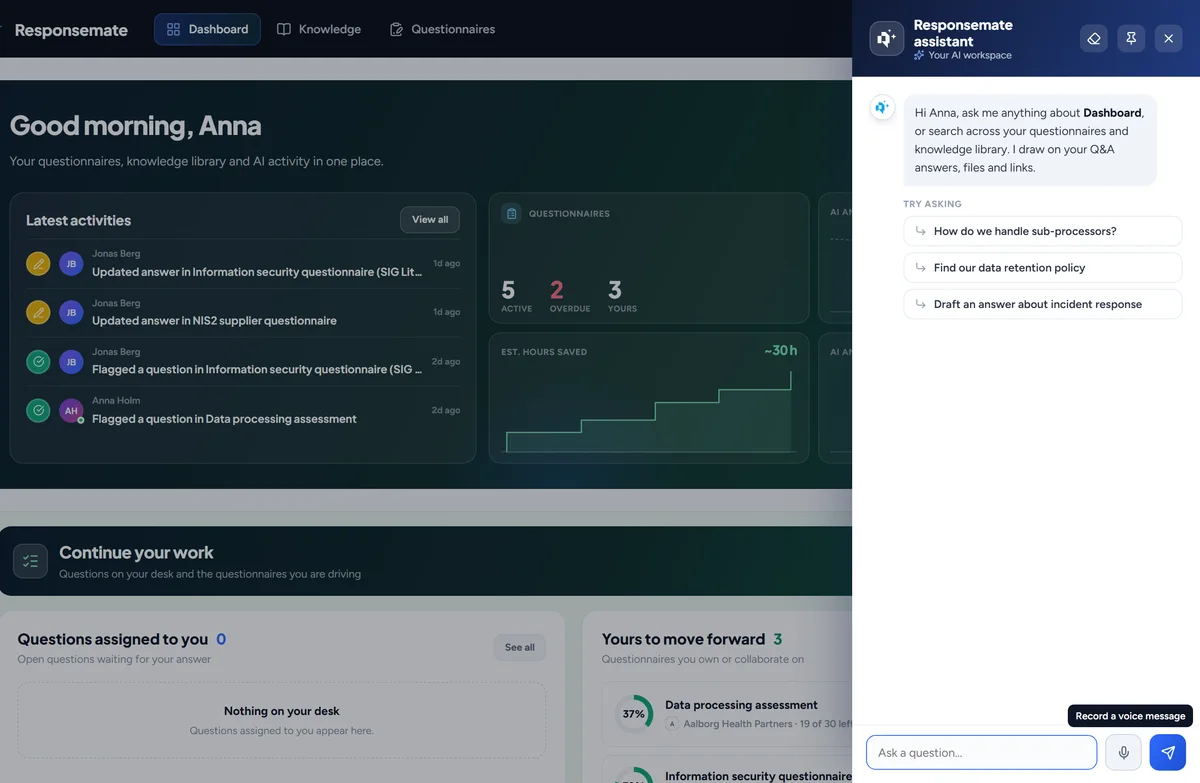Open the Information security questionnaire card
1200x783 pixels.
pyautogui.click(x=758, y=776)
